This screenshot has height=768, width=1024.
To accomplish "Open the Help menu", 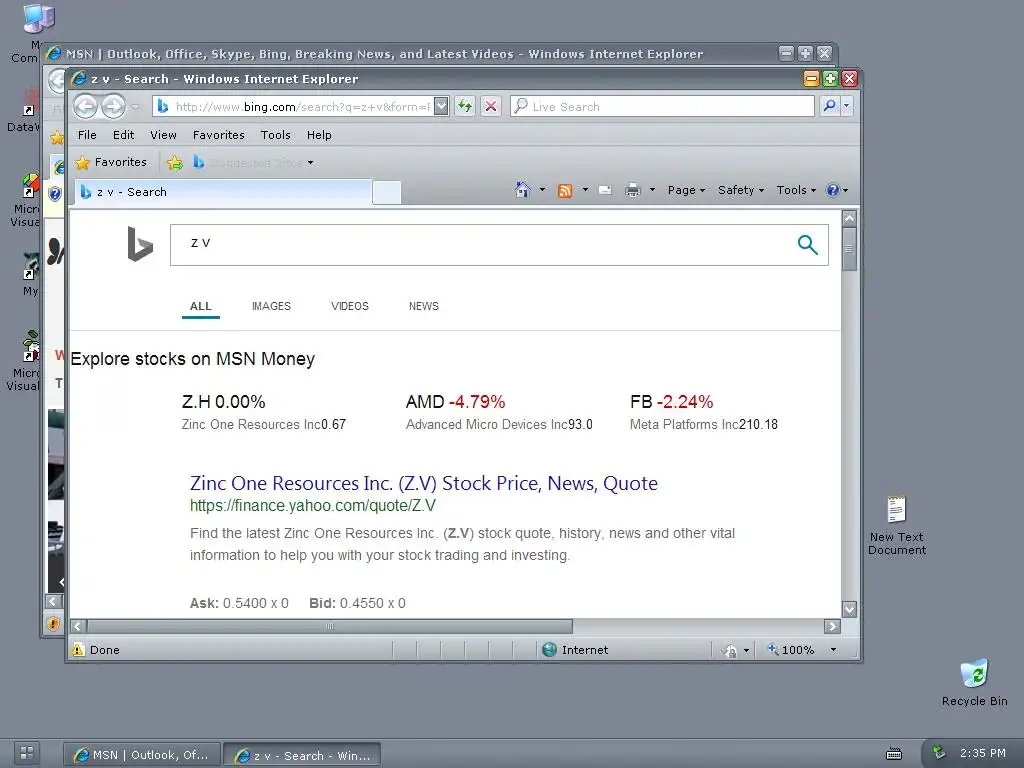I will coord(319,135).
